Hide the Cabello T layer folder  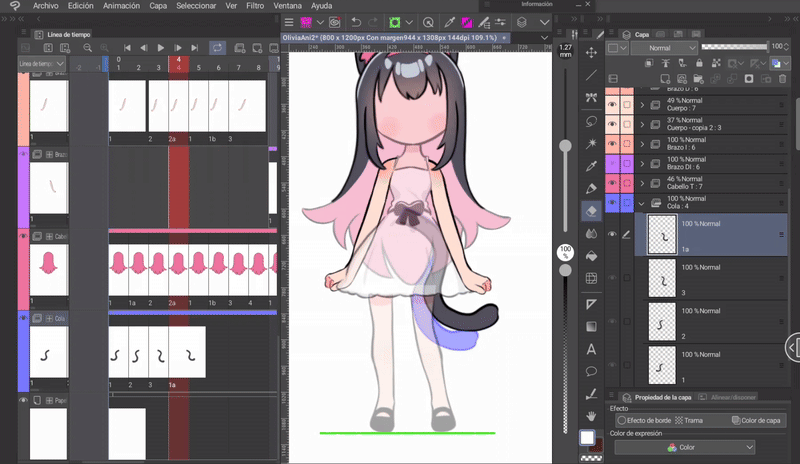[611, 183]
